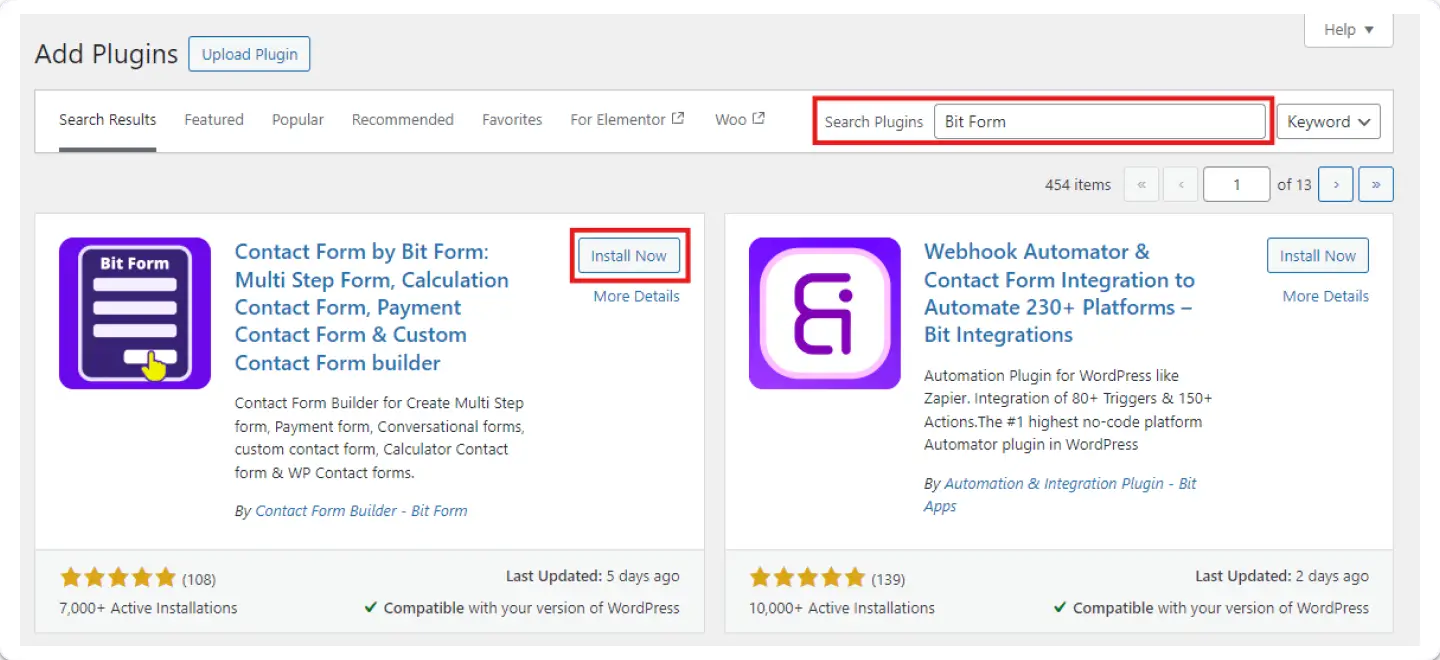The image size is (1440, 660).
Task: Click the current page number field
Action: click(1236, 184)
